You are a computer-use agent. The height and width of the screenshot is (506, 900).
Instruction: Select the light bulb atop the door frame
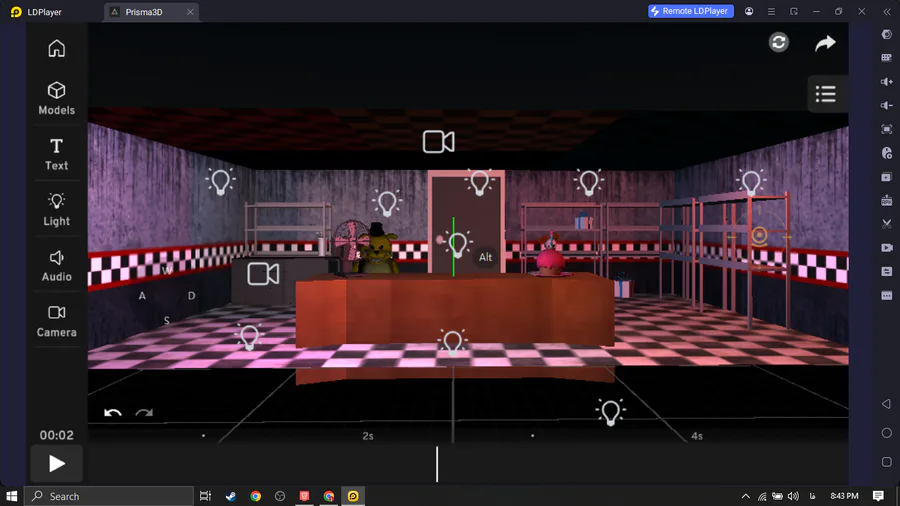coord(479,183)
